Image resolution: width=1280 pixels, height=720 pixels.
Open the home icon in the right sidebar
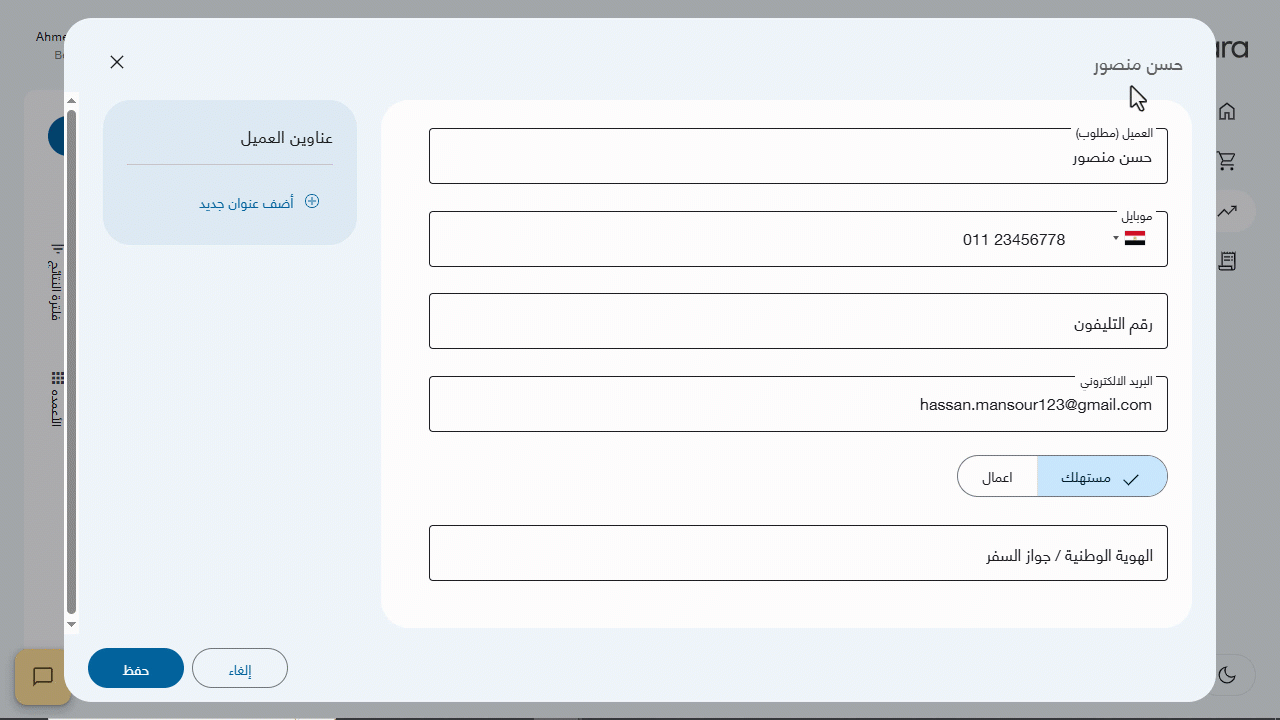tap(1227, 111)
